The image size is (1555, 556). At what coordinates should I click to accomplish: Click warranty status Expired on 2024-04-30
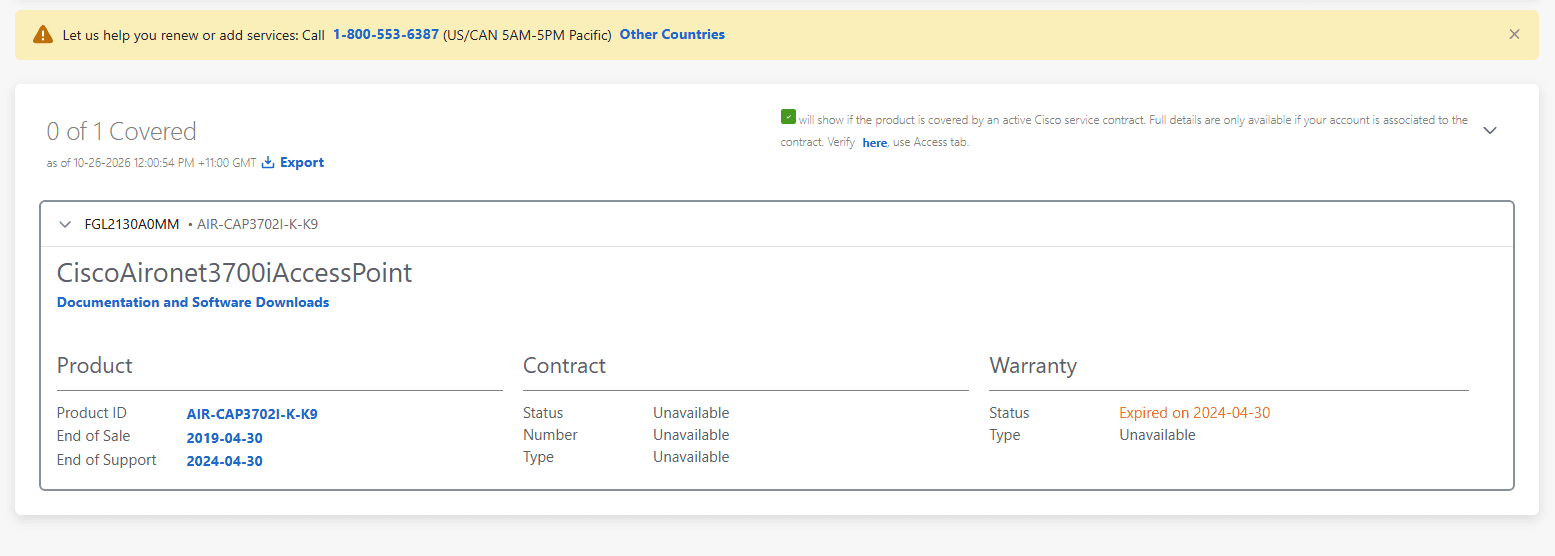coord(1195,413)
